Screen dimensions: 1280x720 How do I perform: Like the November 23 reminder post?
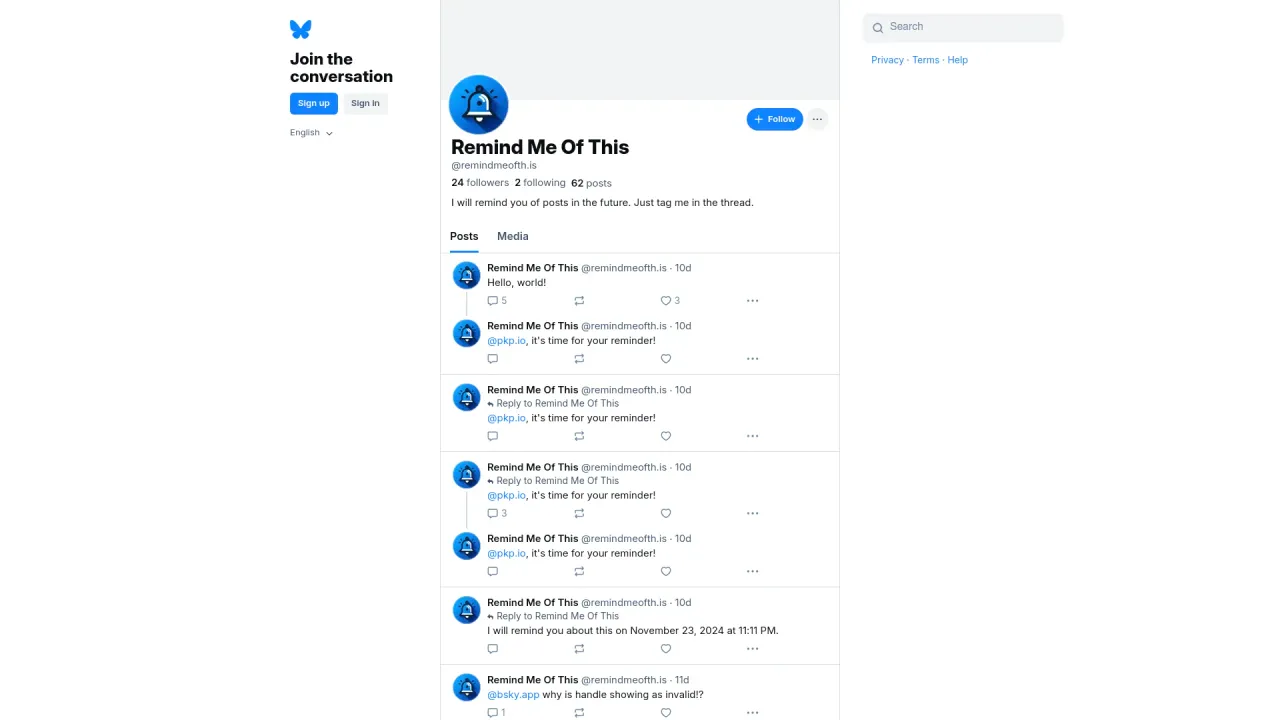tap(666, 649)
